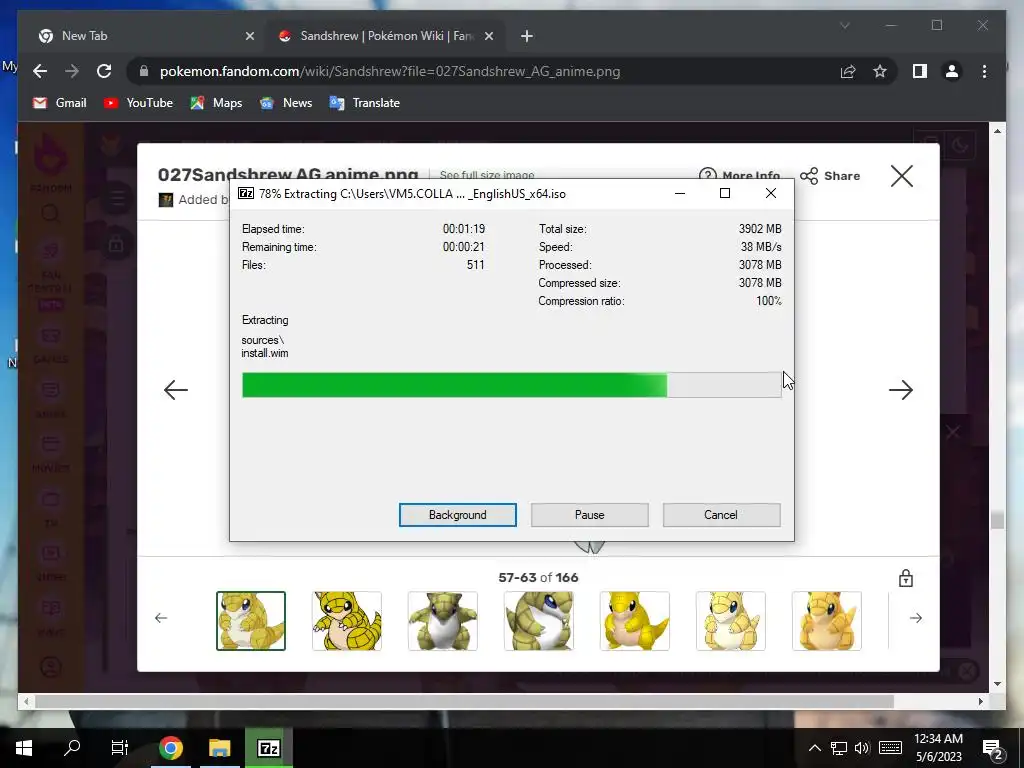The width and height of the screenshot is (1024, 768).
Task: Click the extraction progress bar
Action: (x=511, y=385)
